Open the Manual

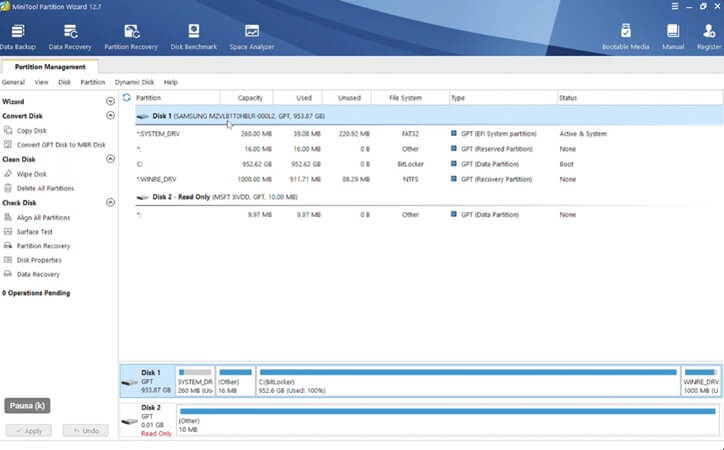pyautogui.click(x=673, y=37)
